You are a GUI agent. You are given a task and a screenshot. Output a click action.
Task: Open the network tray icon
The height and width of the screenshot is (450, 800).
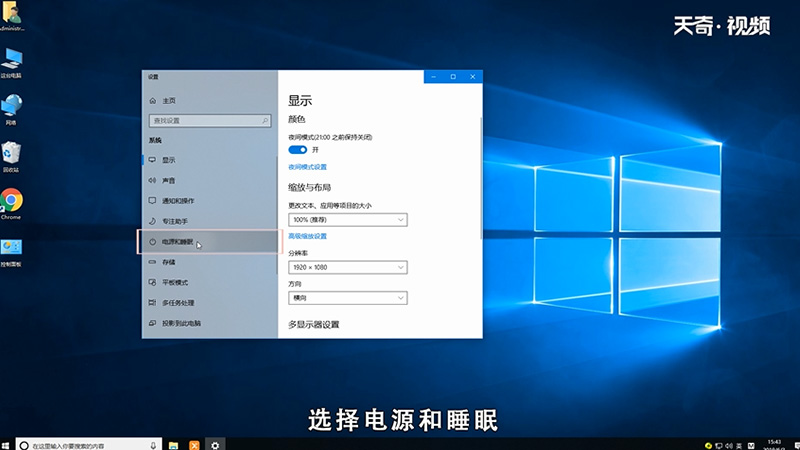tap(718, 446)
